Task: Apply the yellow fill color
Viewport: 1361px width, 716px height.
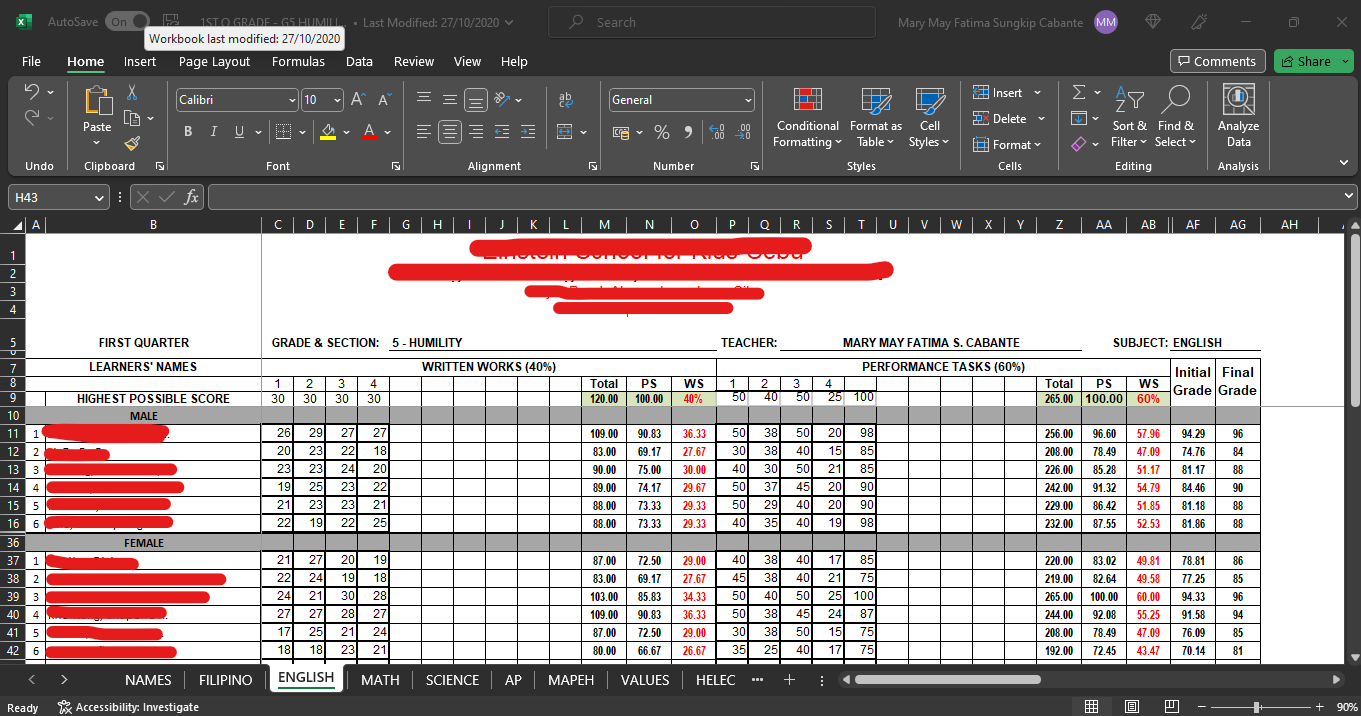Action: click(x=328, y=132)
